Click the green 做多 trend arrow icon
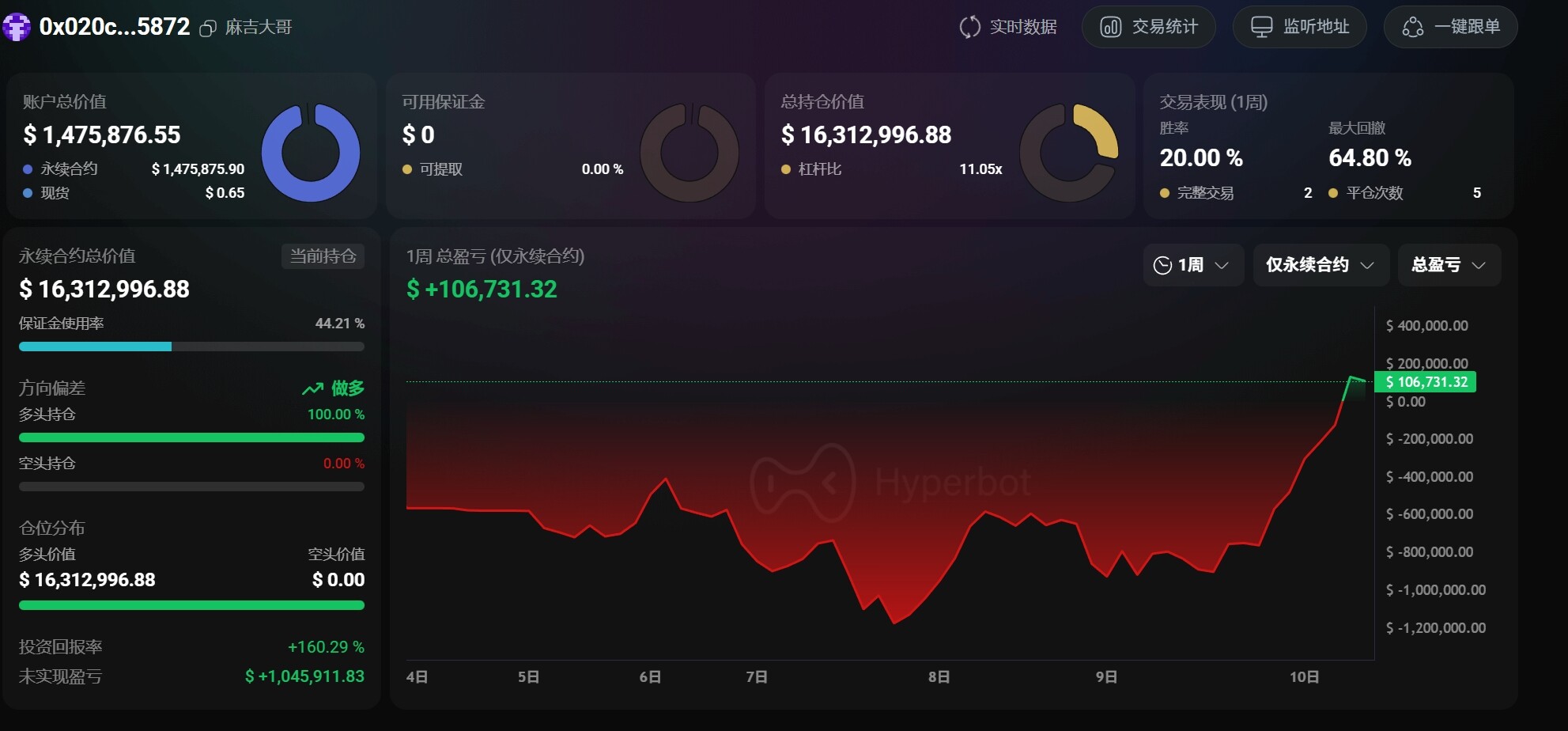The height and width of the screenshot is (731, 1568). pyautogui.click(x=312, y=388)
